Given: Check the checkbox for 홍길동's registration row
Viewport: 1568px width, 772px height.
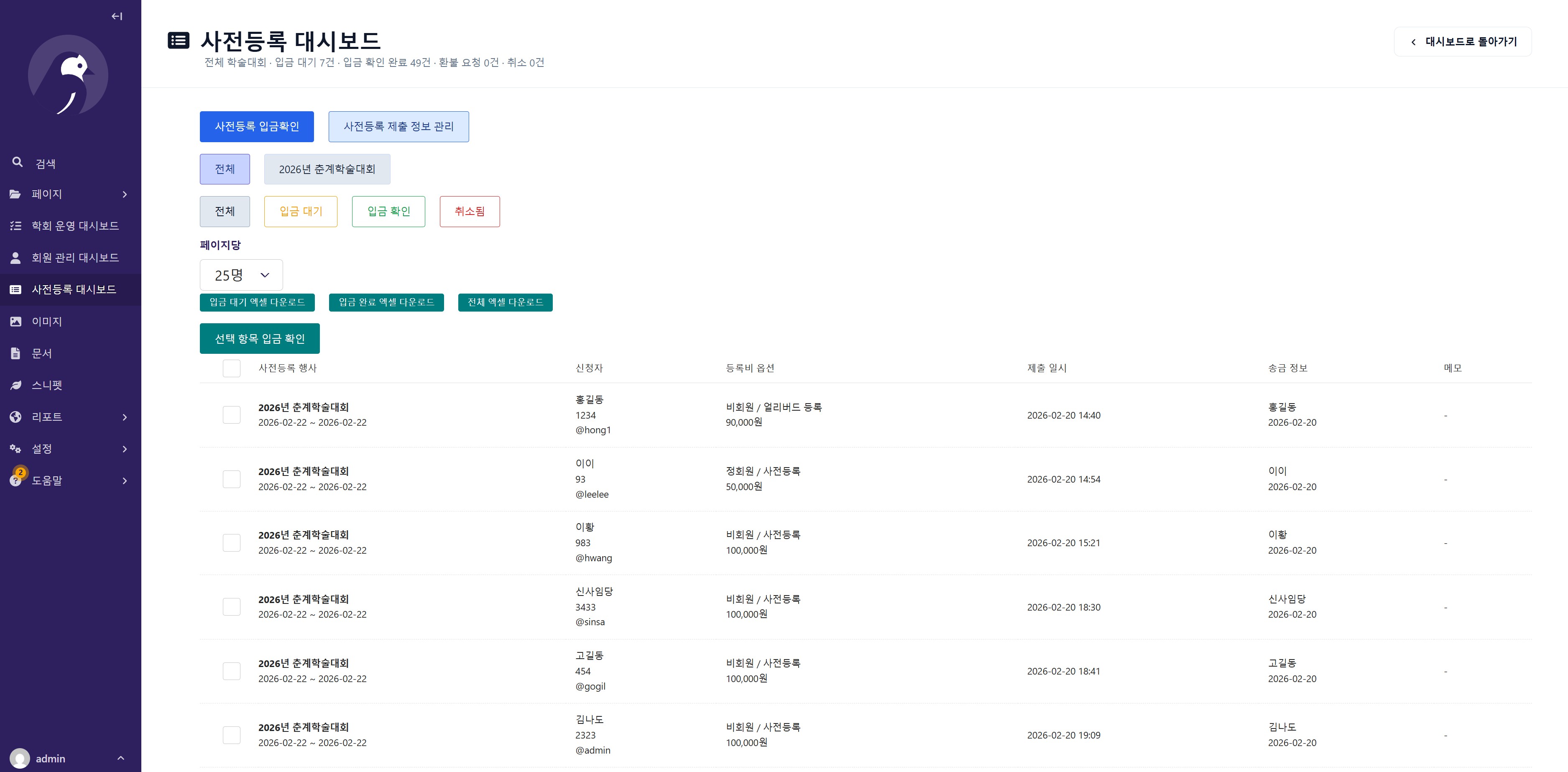Looking at the screenshot, I should (x=231, y=414).
